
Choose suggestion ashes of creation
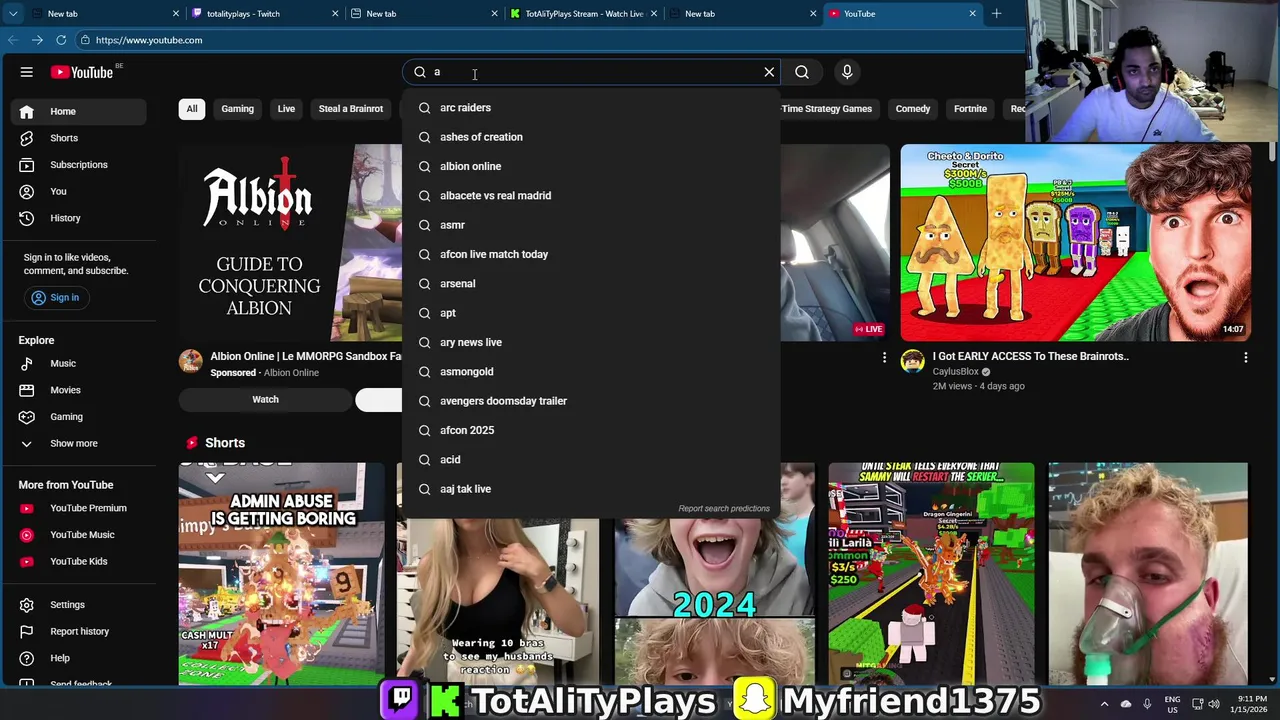coord(590,137)
